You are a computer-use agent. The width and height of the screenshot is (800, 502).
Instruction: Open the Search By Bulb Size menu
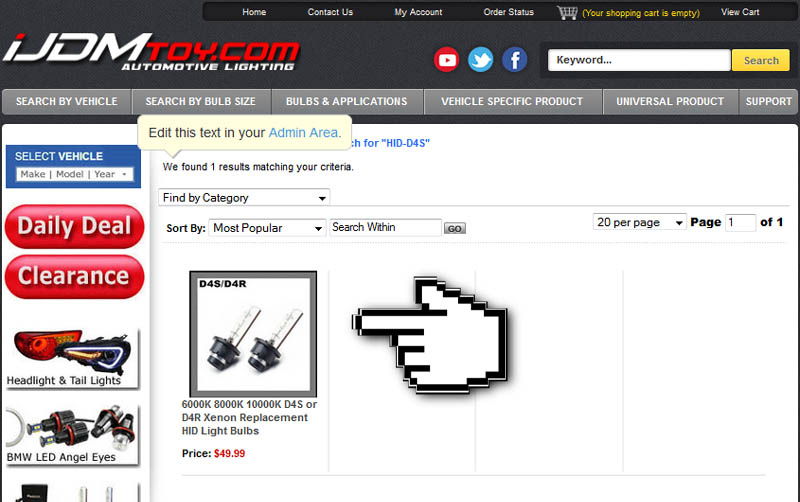(x=201, y=102)
